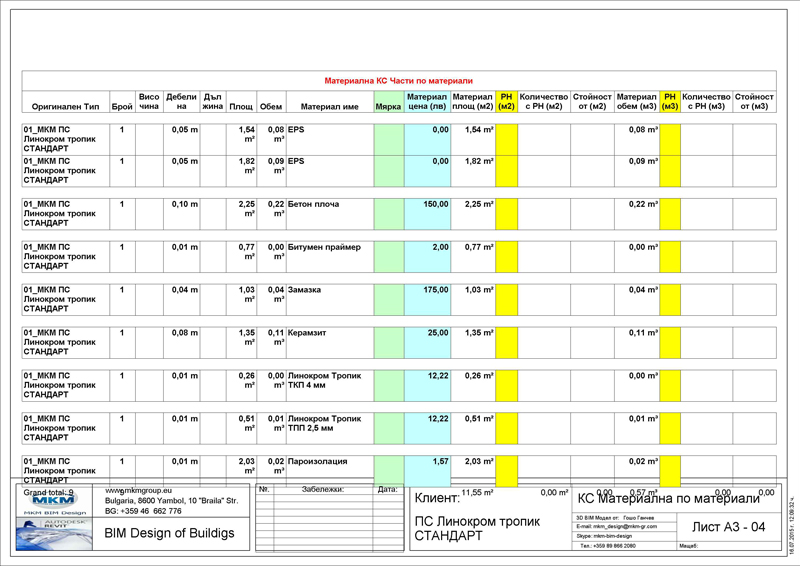Click 'ПС Линокром тропик СТАНДАРТ' project name

477,528
